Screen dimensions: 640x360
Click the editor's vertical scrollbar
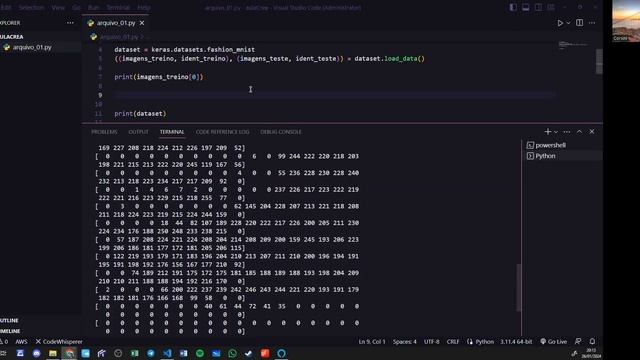pyautogui.click(x=599, y=61)
